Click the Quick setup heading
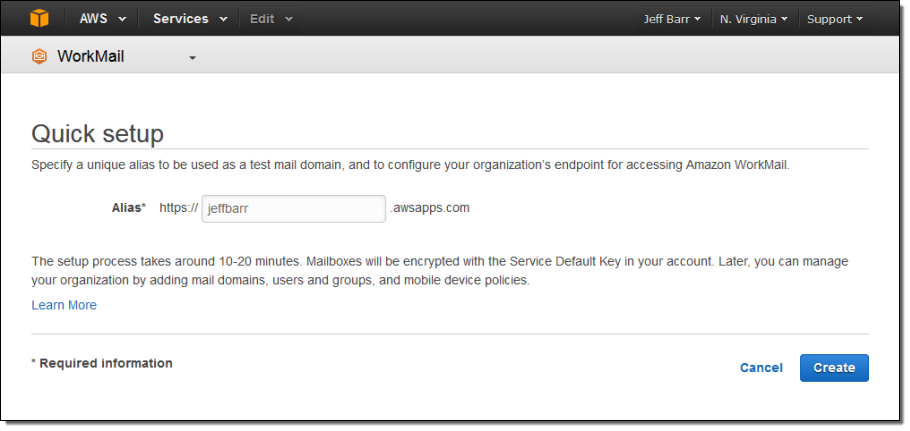This screenshot has height=431, width=910. 97,134
